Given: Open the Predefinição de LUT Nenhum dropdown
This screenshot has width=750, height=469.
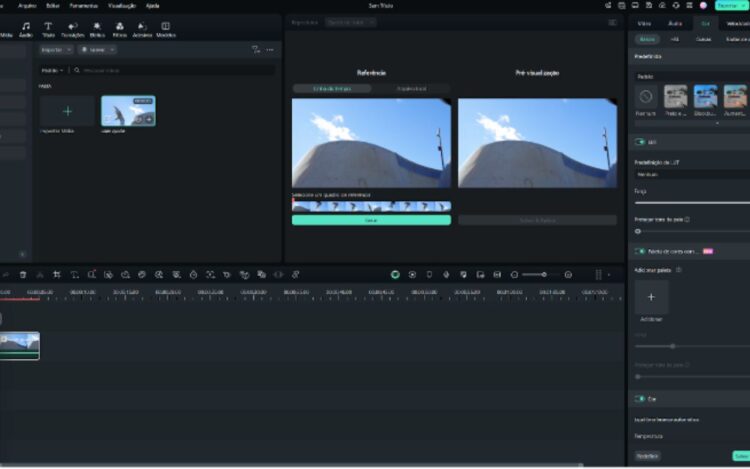Looking at the screenshot, I should pos(692,175).
